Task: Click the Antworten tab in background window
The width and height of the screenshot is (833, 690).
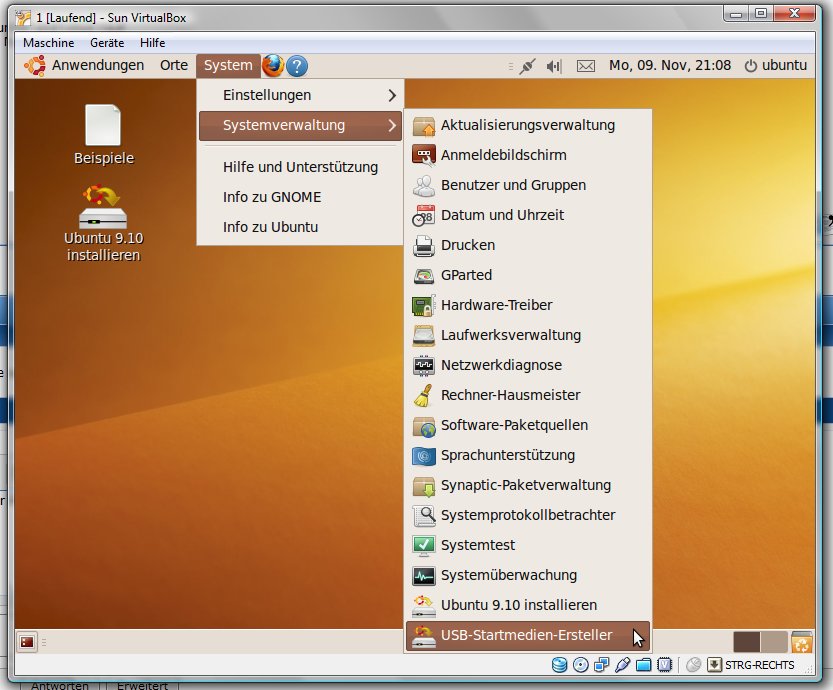Action: (60, 685)
